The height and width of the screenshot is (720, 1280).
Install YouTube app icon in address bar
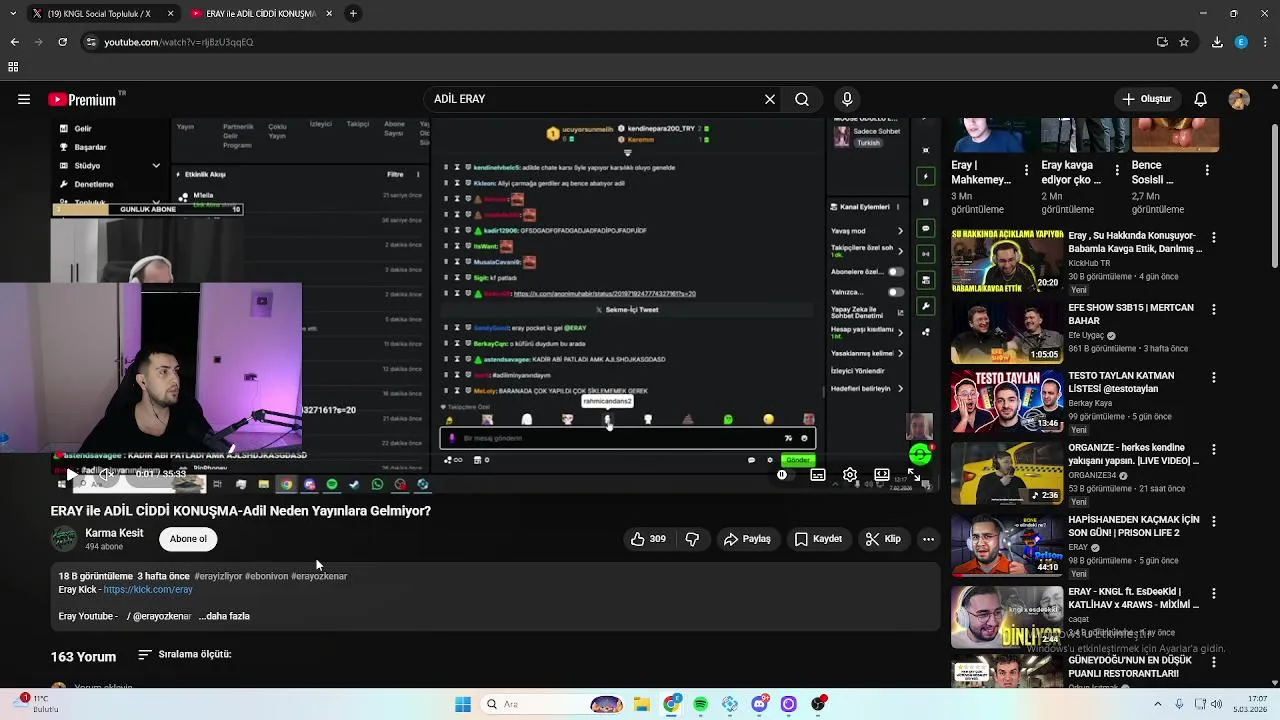(x=1162, y=42)
